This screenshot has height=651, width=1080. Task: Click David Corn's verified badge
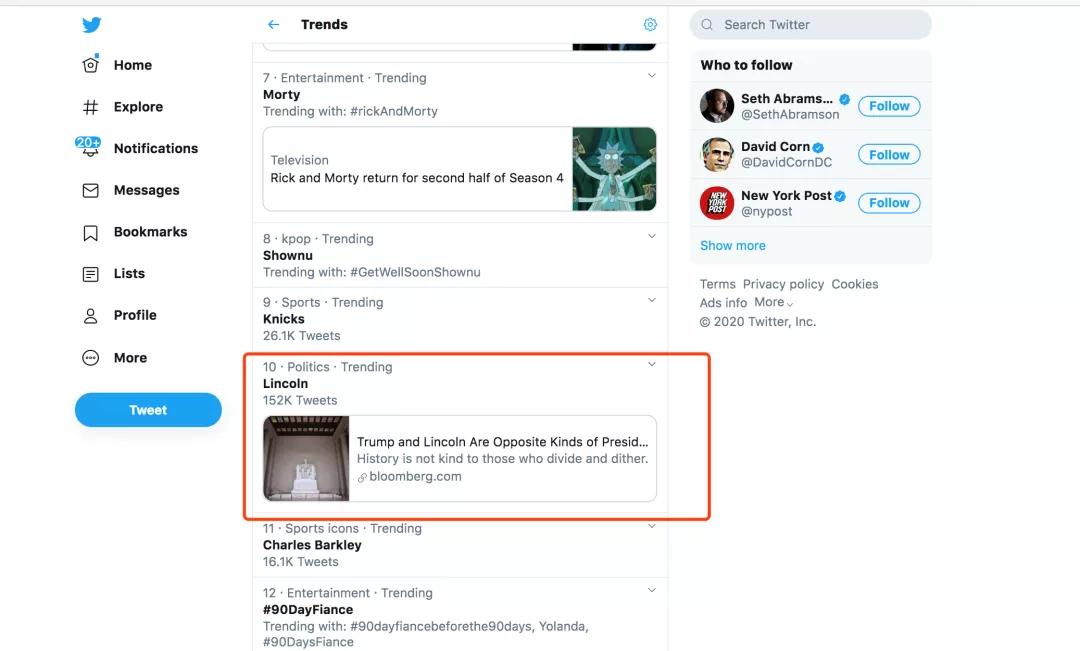coord(818,147)
